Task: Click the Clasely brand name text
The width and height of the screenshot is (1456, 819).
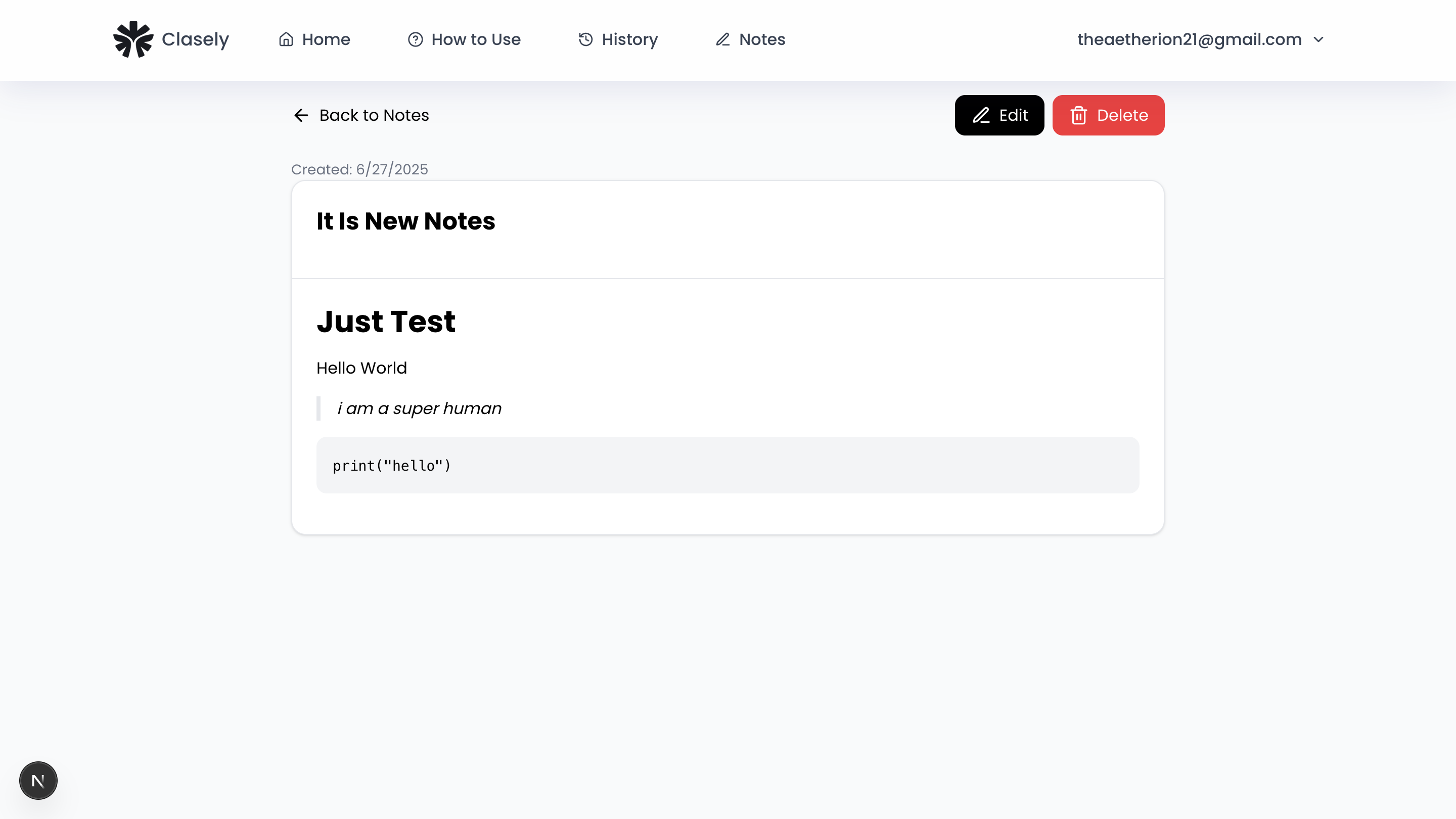Action: (x=195, y=39)
